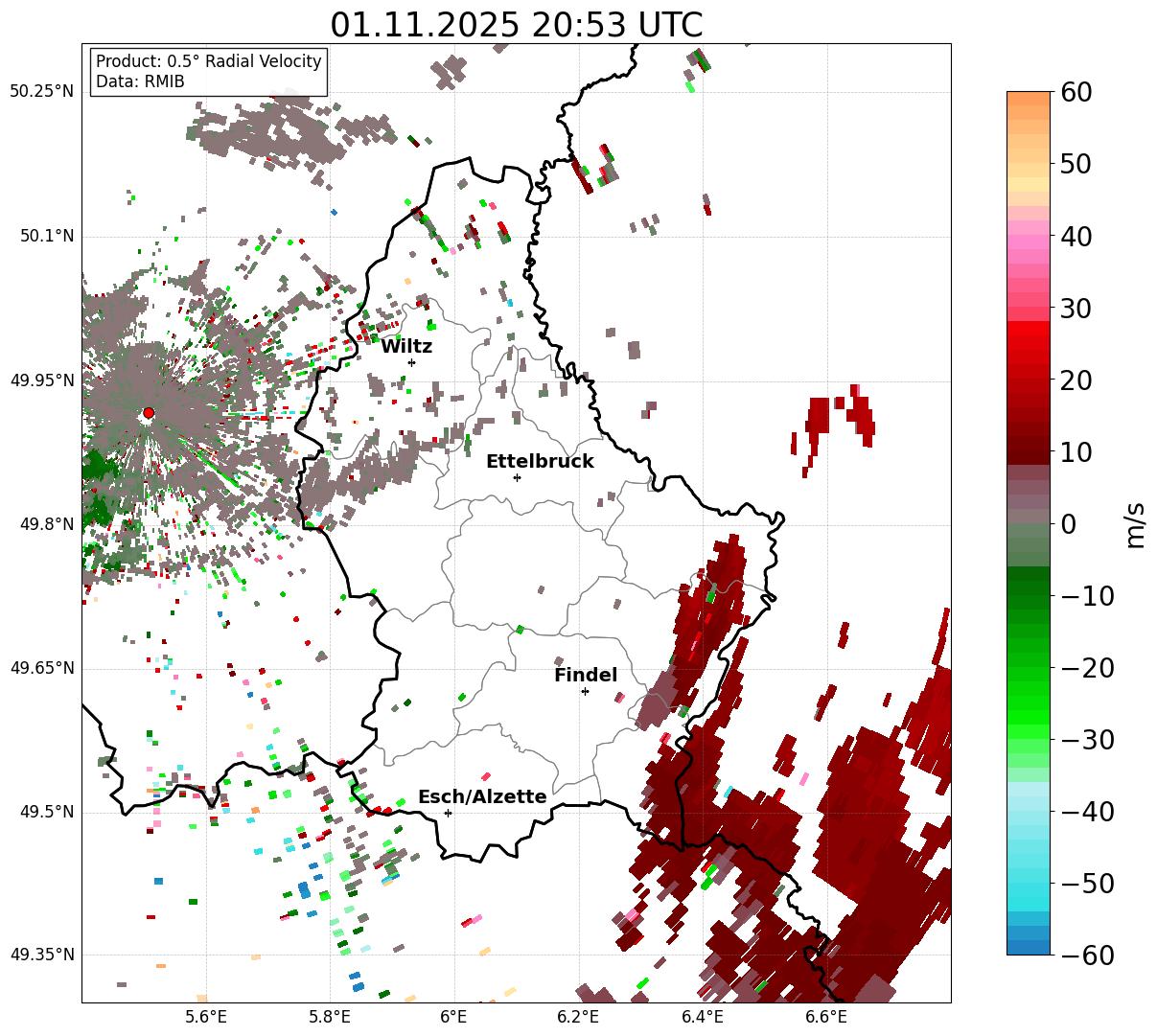Click the colorbar value −60
The height and width of the screenshot is (1036, 1157).
coord(1087,955)
